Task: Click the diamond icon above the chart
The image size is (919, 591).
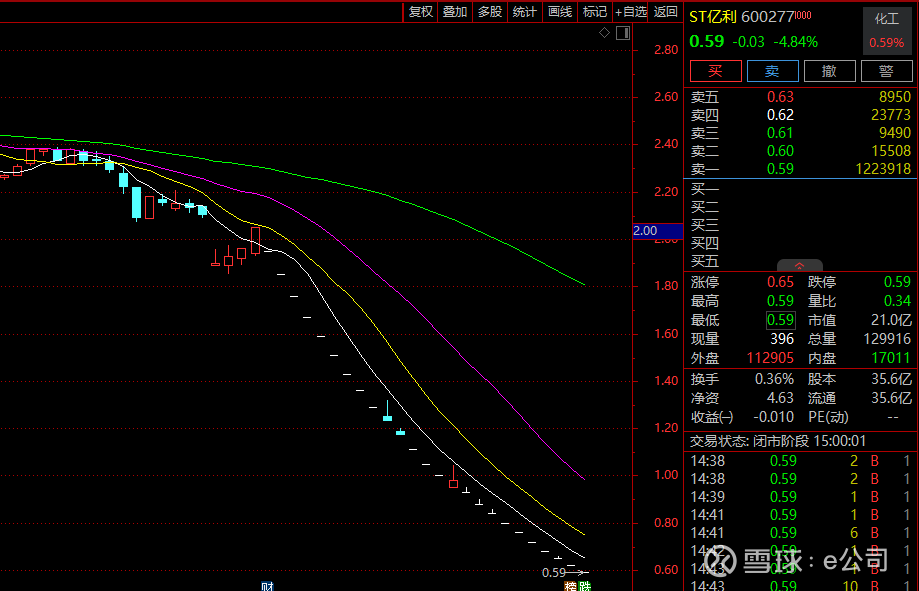Action: tap(604, 33)
